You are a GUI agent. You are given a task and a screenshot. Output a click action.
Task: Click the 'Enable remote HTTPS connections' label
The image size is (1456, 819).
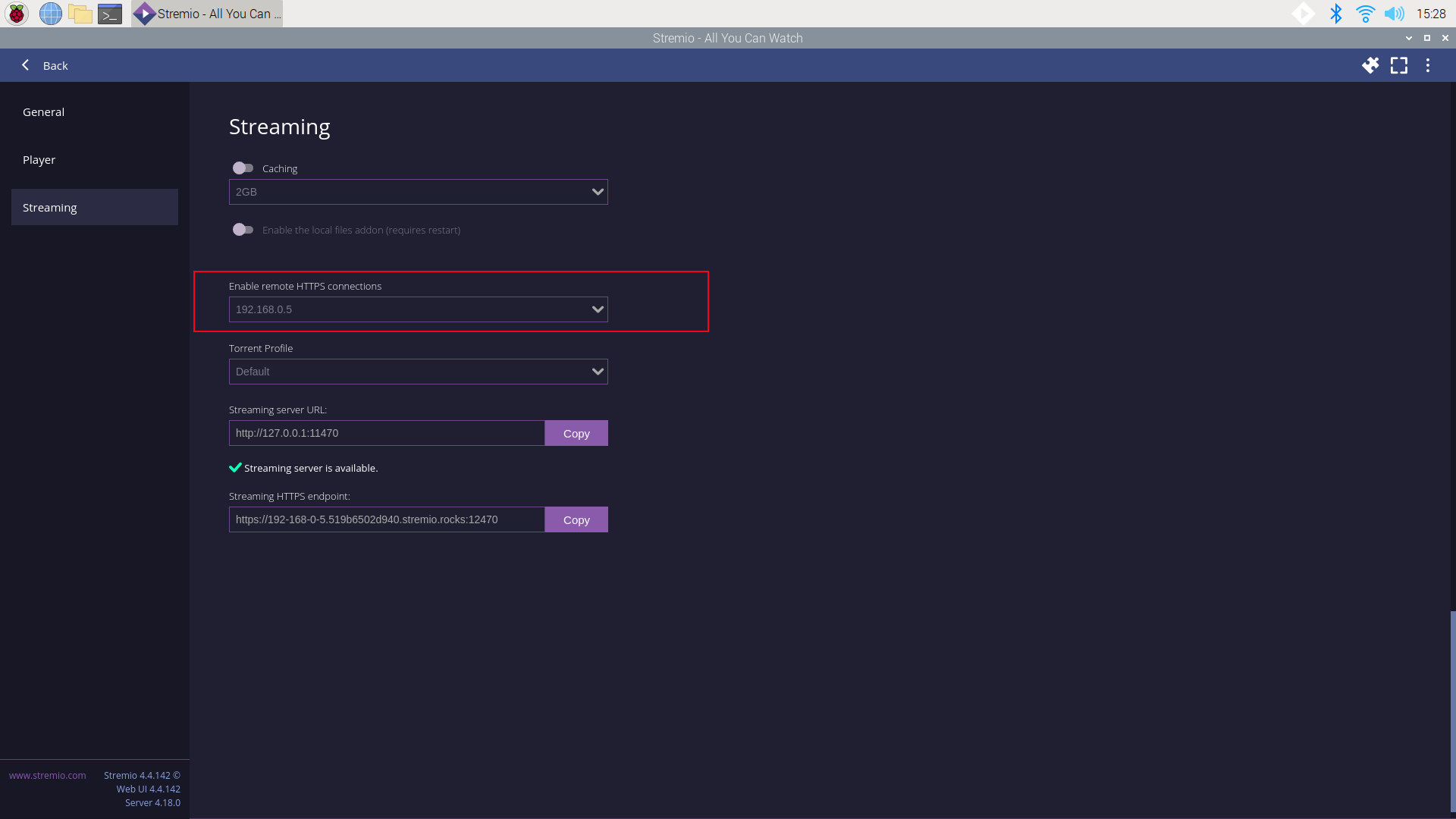pos(305,286)
